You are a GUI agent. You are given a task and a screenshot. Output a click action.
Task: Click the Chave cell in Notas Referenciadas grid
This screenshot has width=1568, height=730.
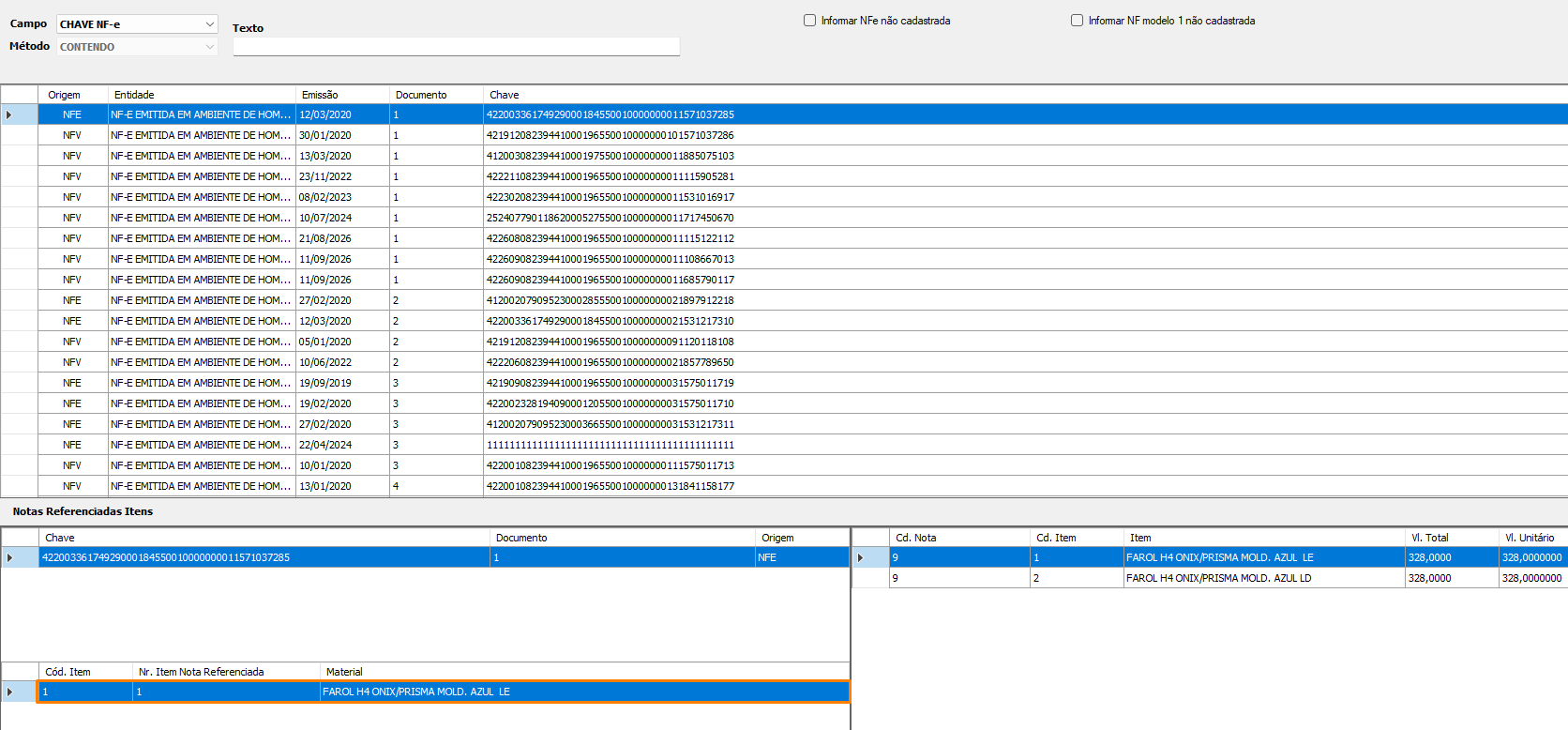pos(264,557)
